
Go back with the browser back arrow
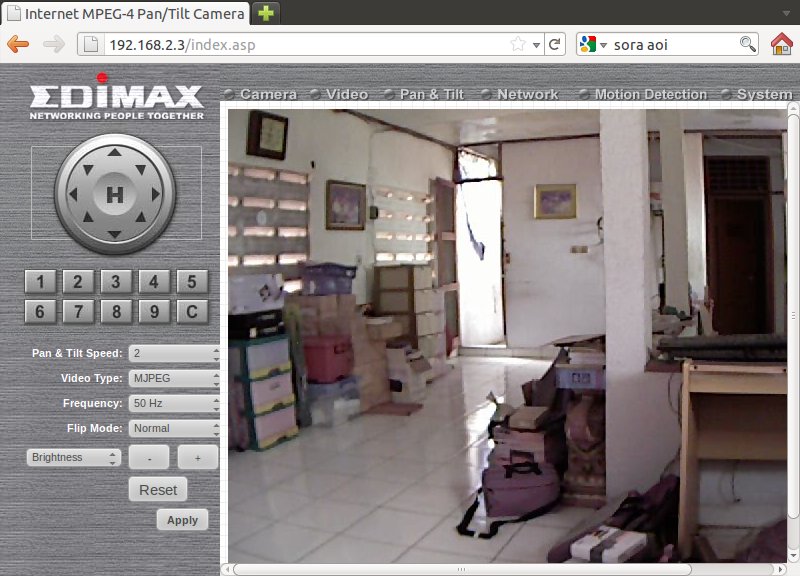point(18,44)
